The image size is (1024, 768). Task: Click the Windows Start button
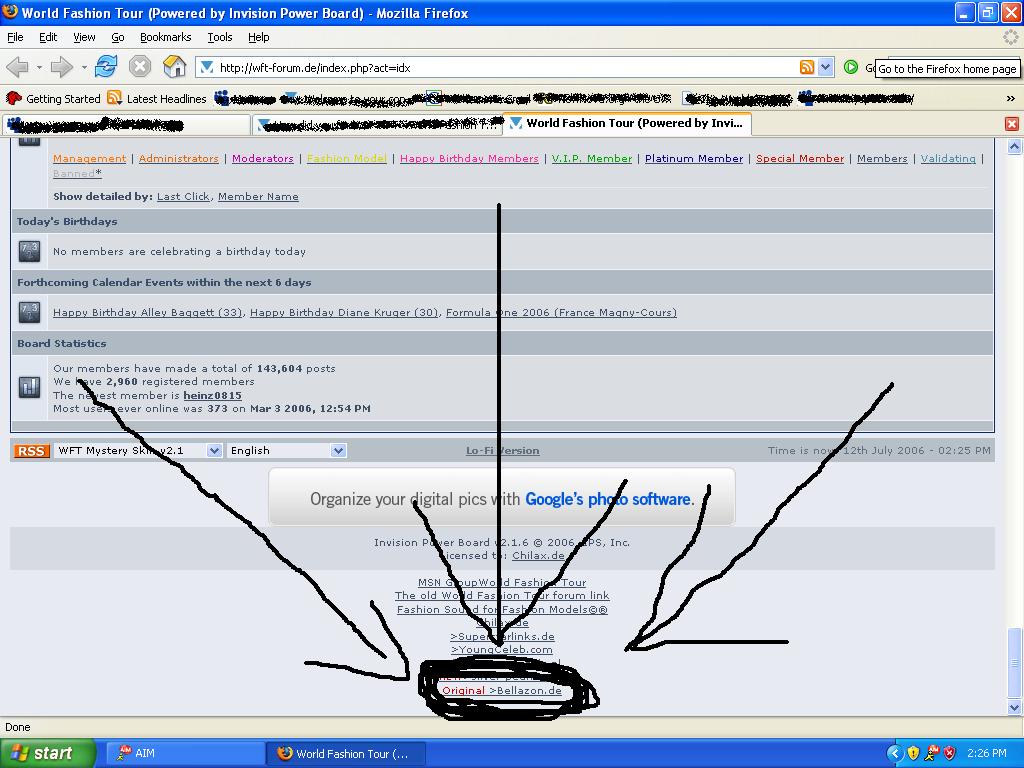pos(47,753)
